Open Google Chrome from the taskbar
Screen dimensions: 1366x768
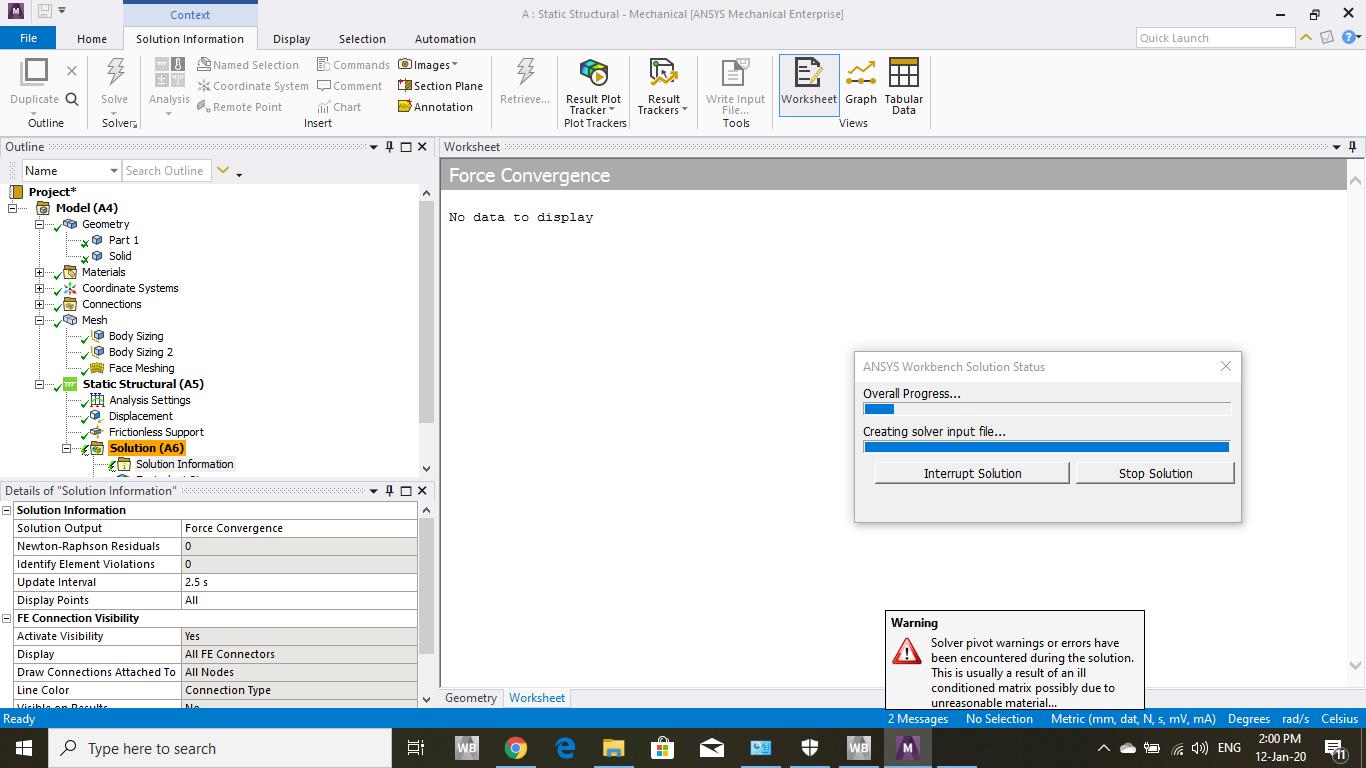[515, 748]
